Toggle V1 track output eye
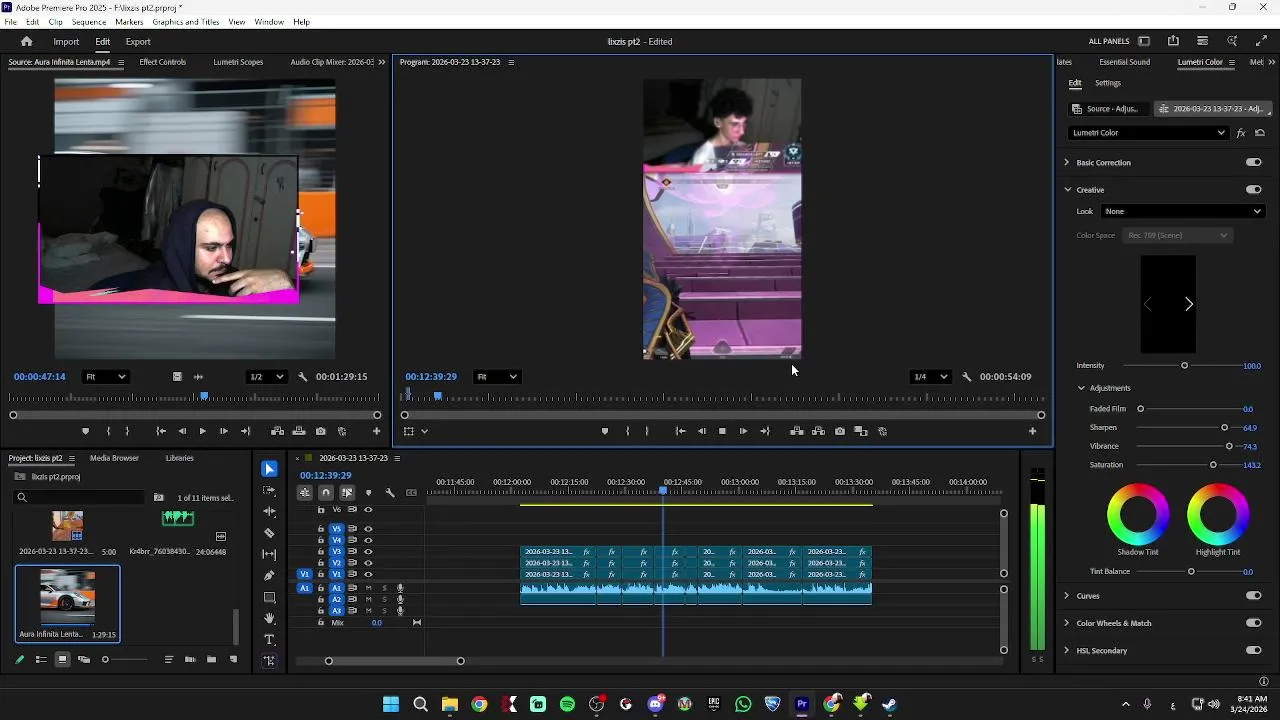Screen dimensions: 1280x720 click(368, 574)
